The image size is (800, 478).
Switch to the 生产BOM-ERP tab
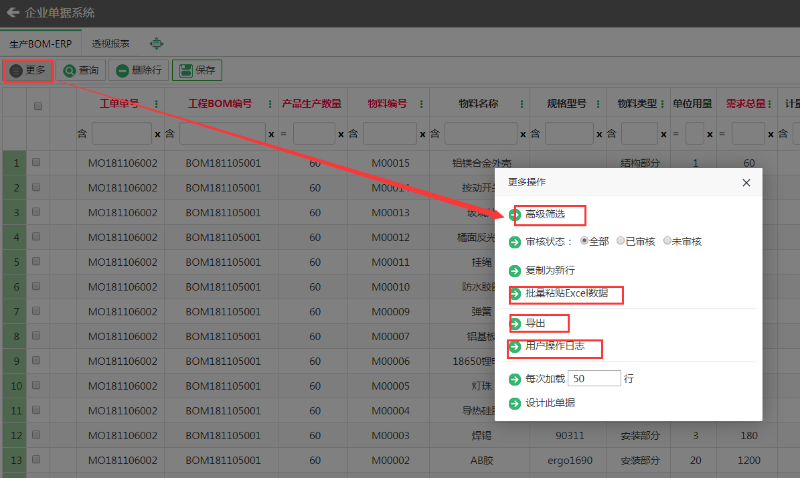pos(41,44)
